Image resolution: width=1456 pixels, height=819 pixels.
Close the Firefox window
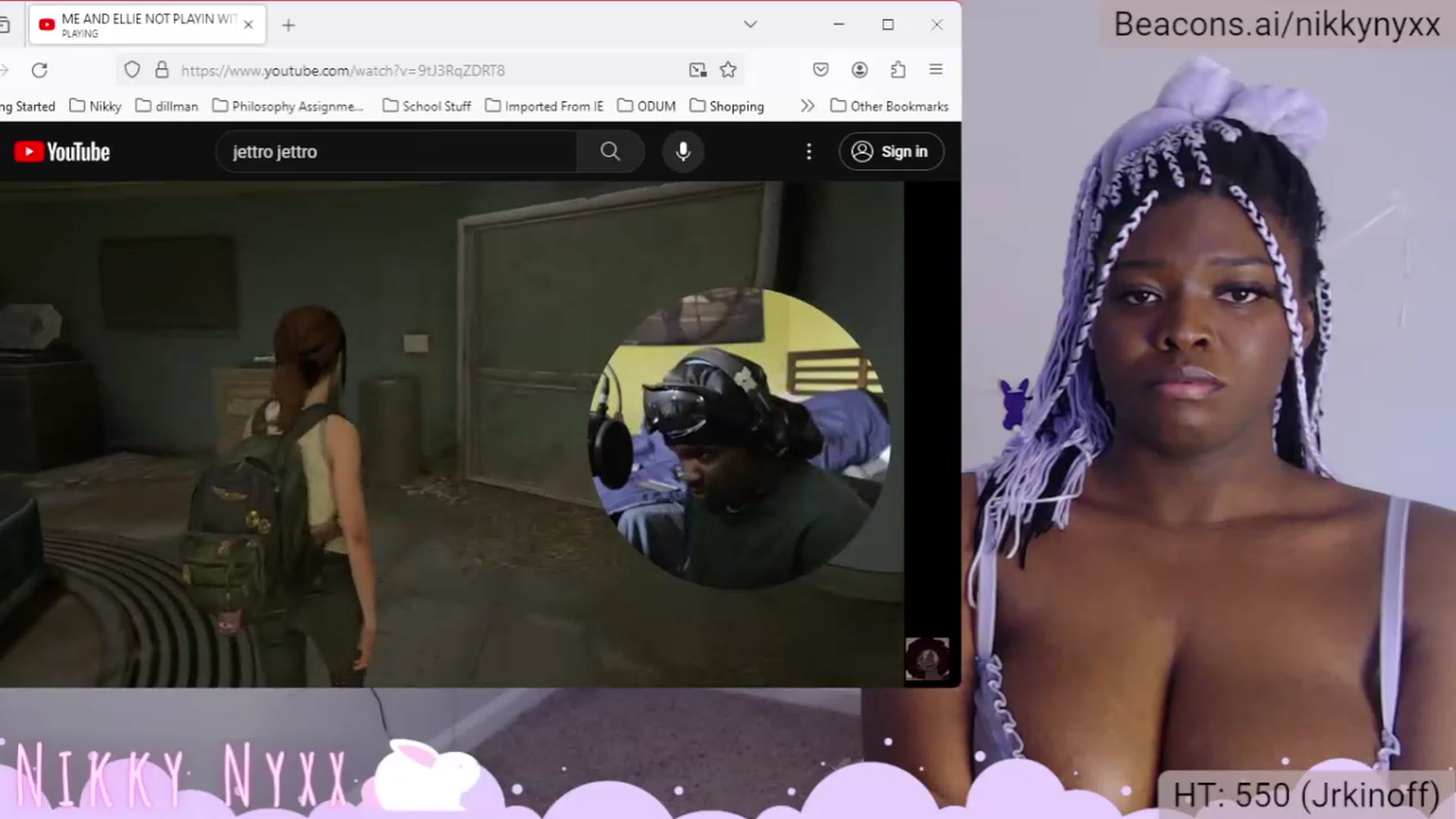[937, 24]
